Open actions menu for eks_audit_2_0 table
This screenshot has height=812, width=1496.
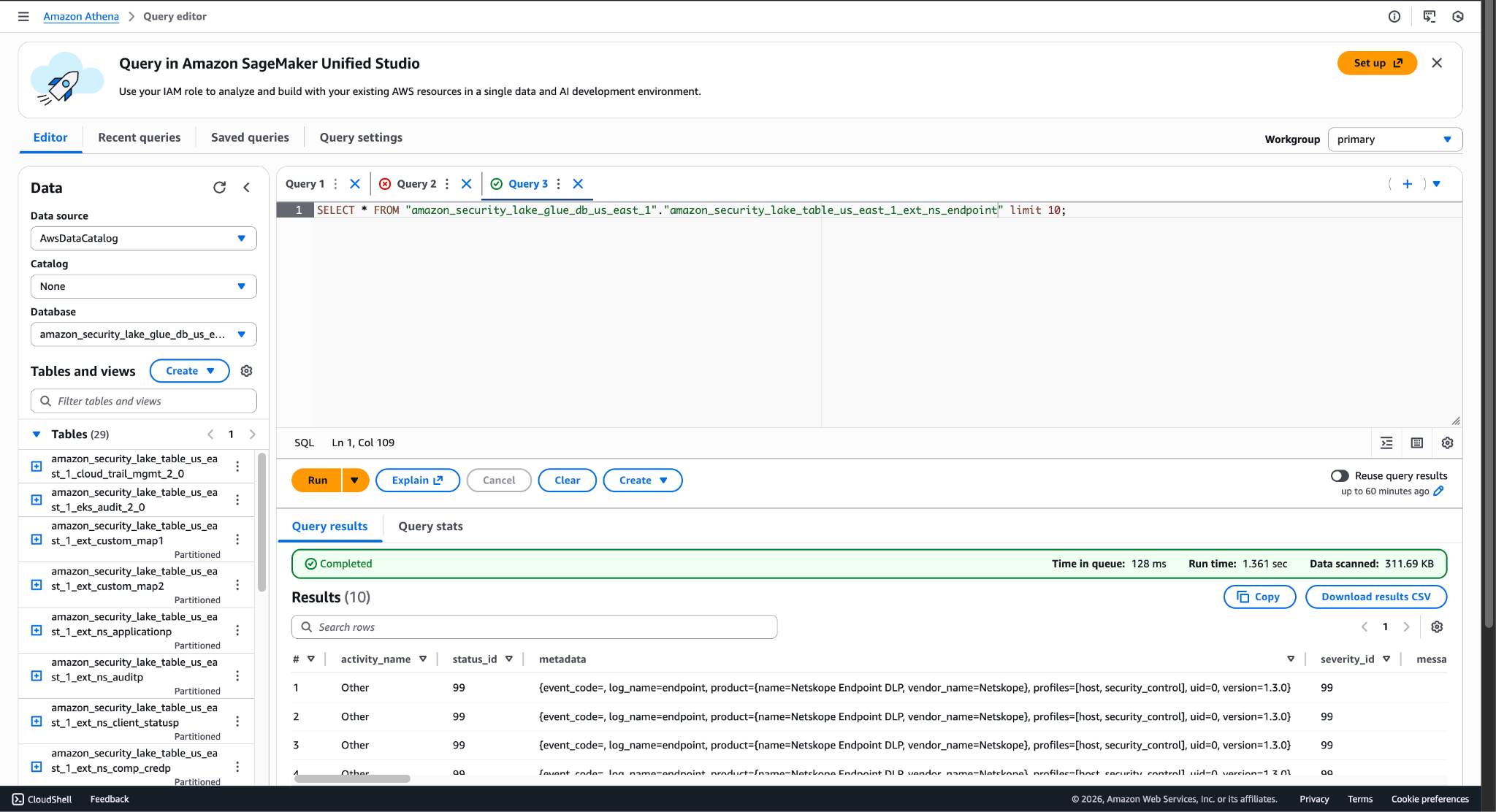[x=237, y=499]
